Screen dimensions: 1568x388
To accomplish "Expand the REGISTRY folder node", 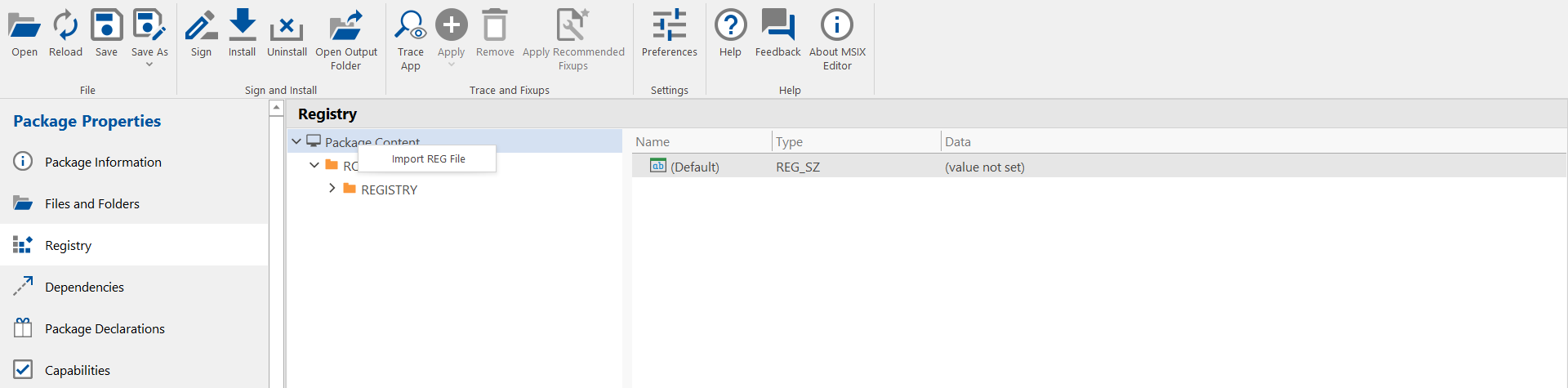I will [x=332, y=189].
